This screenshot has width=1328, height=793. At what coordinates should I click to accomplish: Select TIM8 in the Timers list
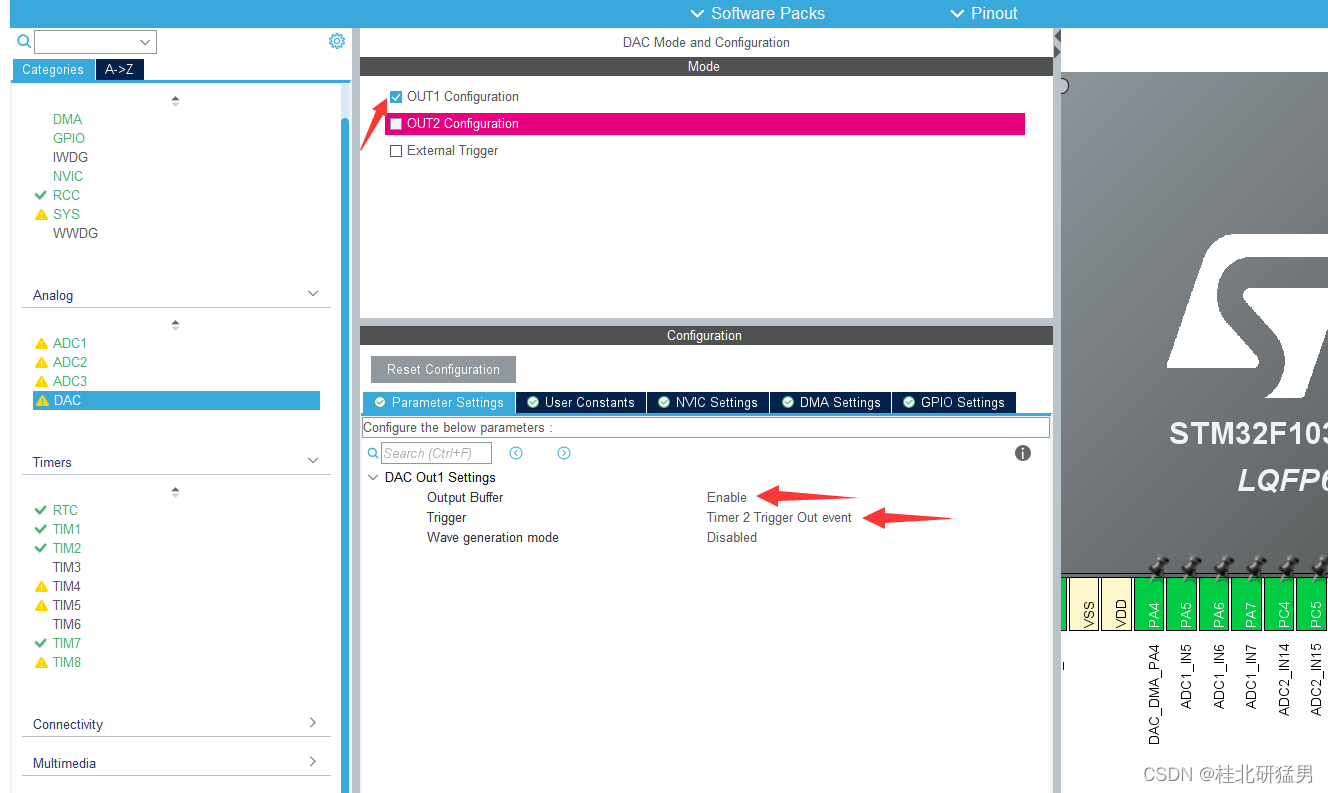coord(67,662)
